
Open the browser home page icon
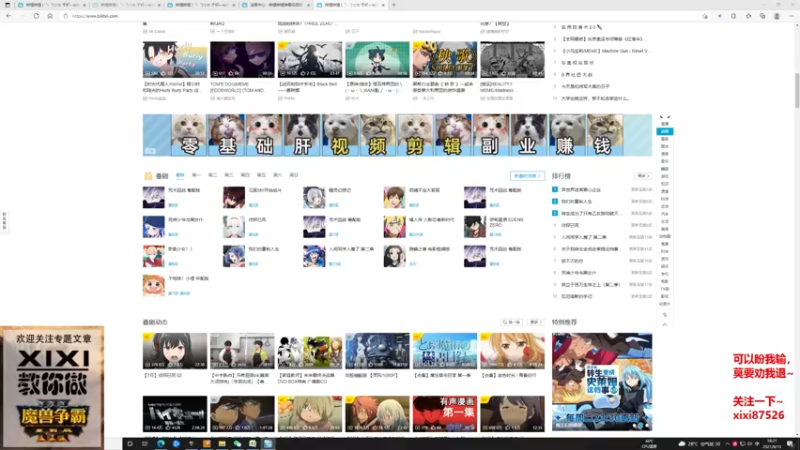click(49, 16)
